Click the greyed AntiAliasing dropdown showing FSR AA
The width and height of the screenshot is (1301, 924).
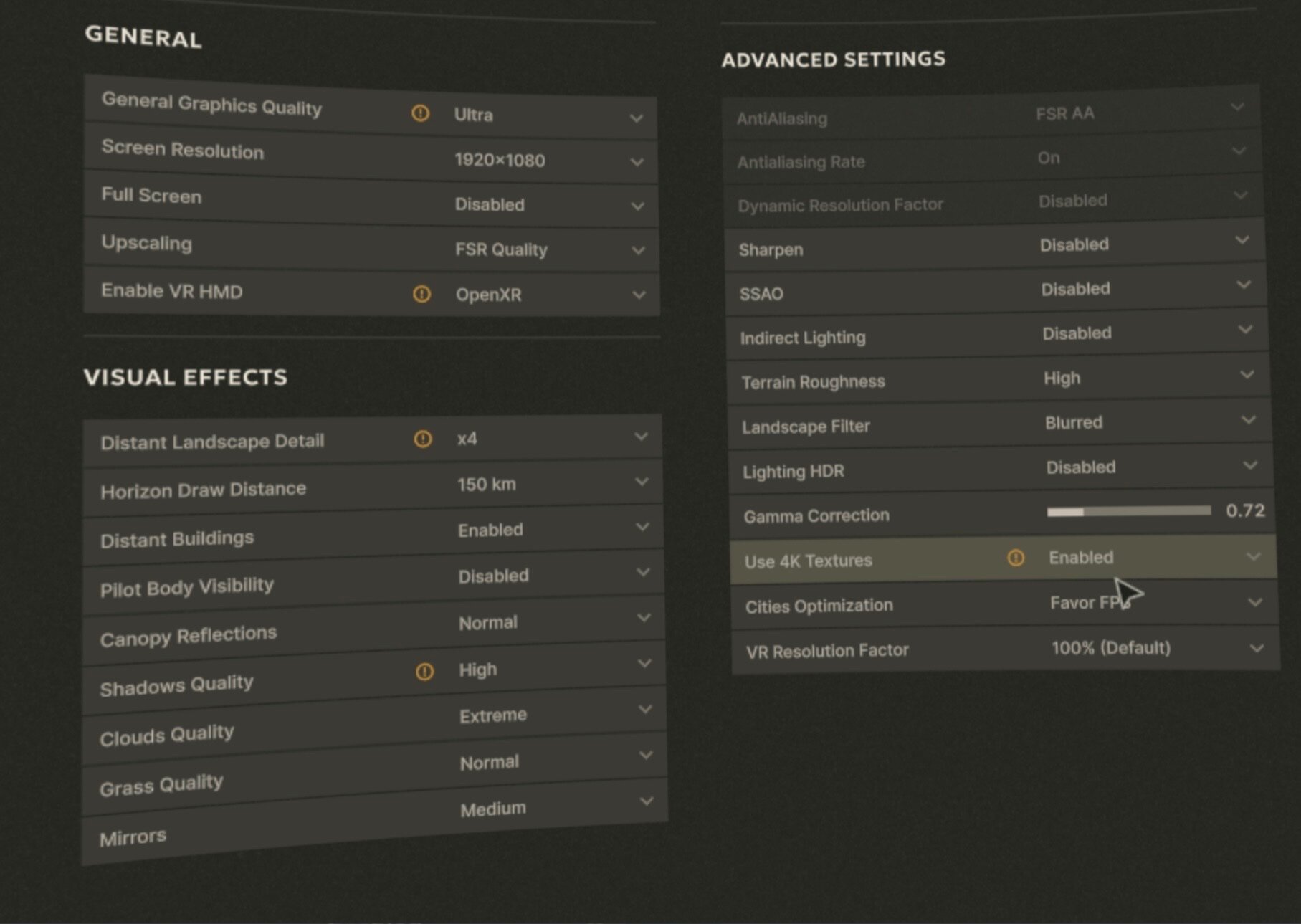[1141, 111]
